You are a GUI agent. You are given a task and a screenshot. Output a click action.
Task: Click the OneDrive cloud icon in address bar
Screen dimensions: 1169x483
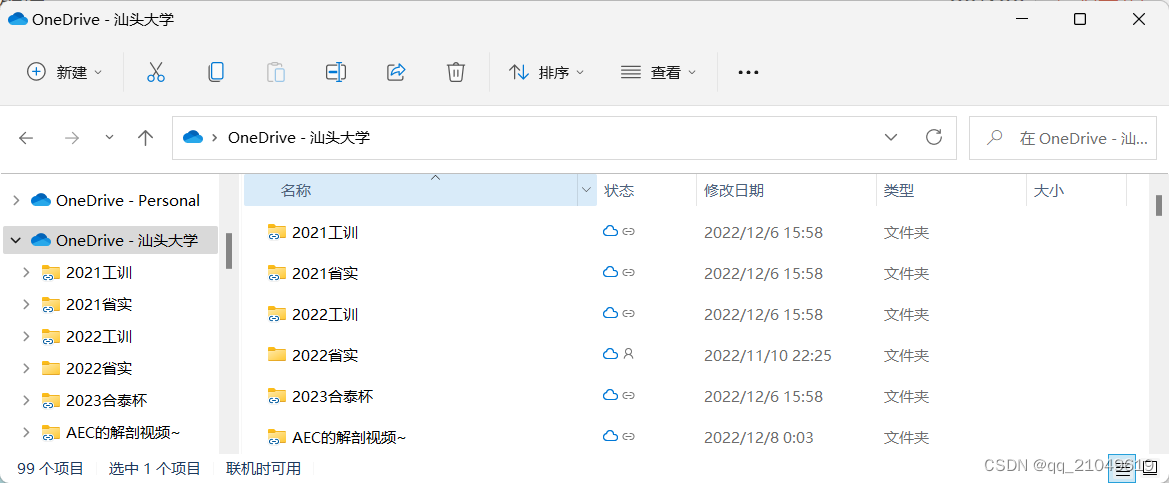point(193,137)
